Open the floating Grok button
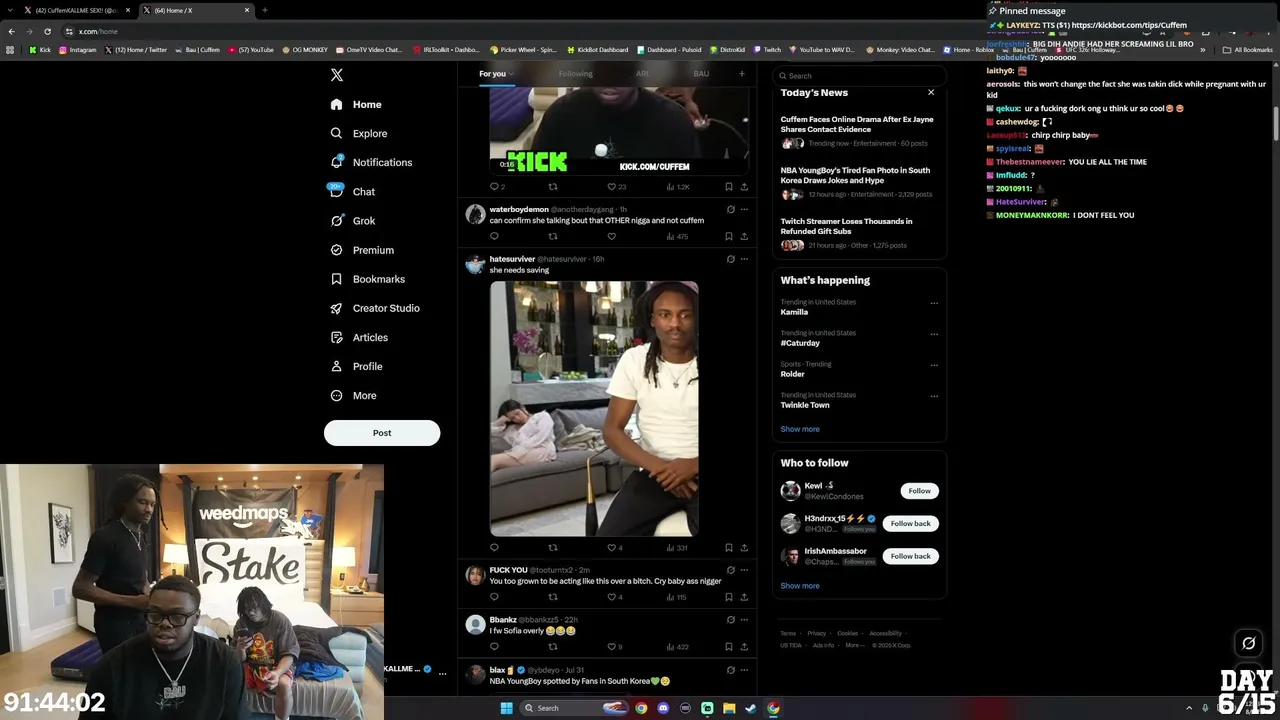Screen dimensions: 1280x720 click(1248, 643)
